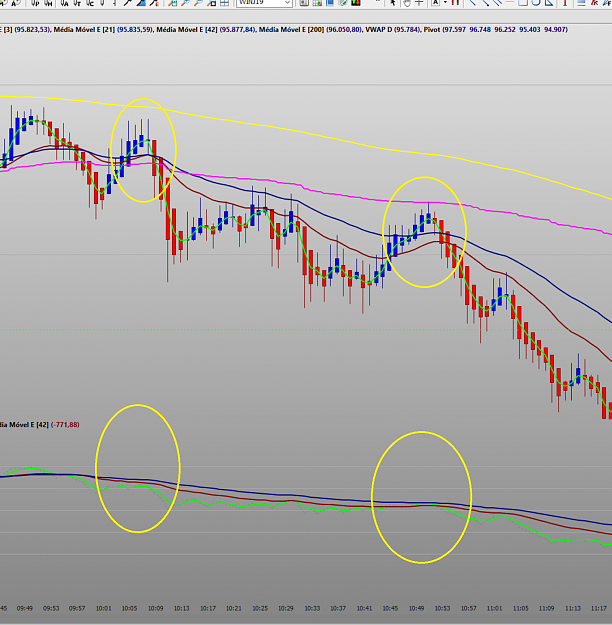Click the 09:49 time axis label
Image resolution: width=612 pixels, height=625 pixels.
click(x=25, y=608)
